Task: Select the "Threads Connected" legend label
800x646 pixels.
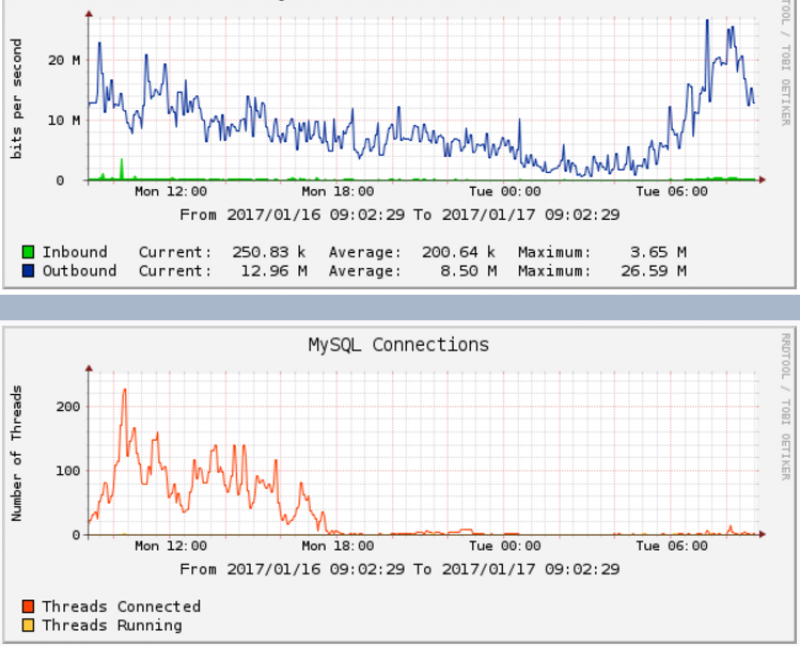Action: pos(121,606)
